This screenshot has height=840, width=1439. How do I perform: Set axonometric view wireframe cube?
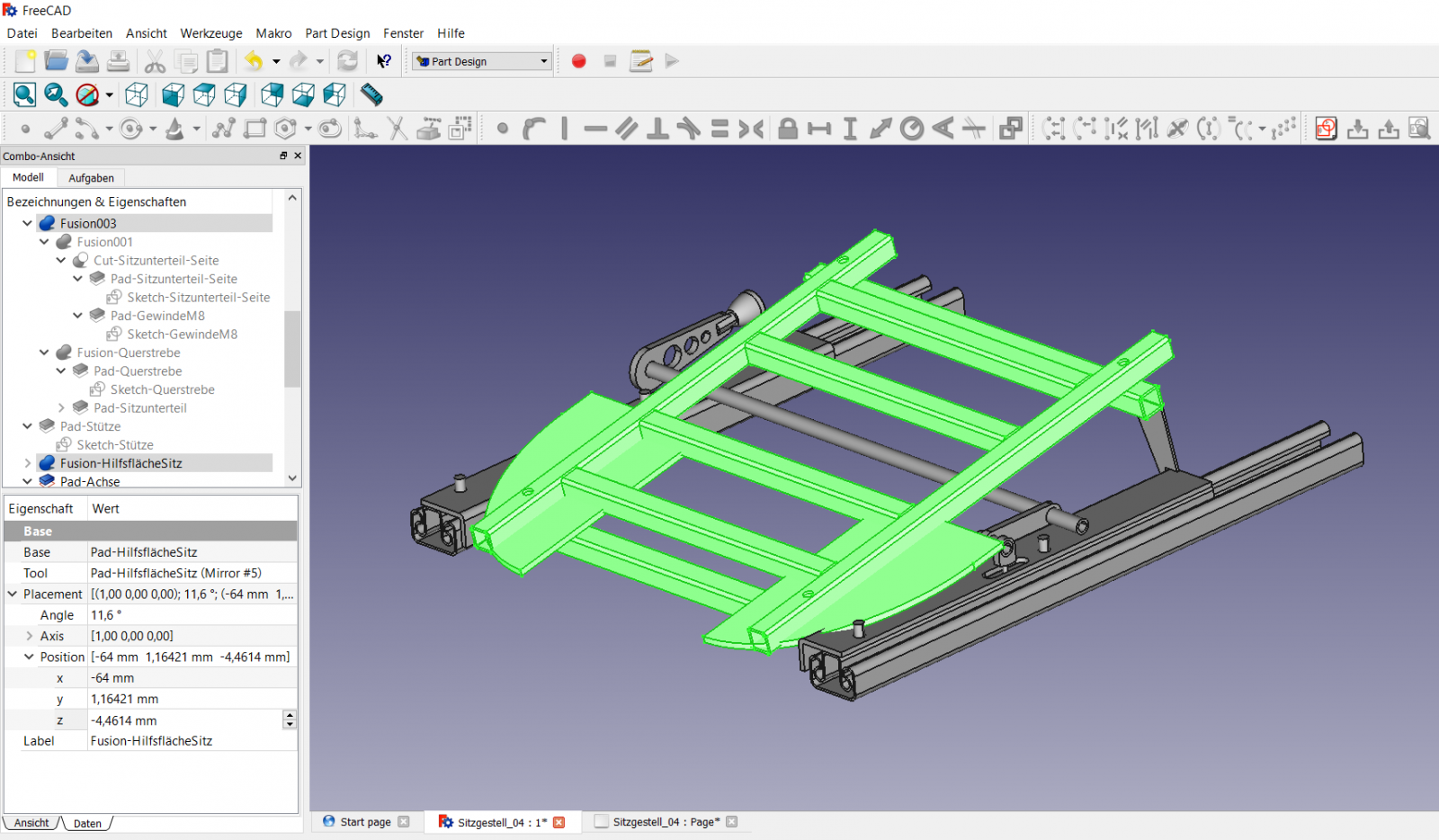[x=137, y=94]
